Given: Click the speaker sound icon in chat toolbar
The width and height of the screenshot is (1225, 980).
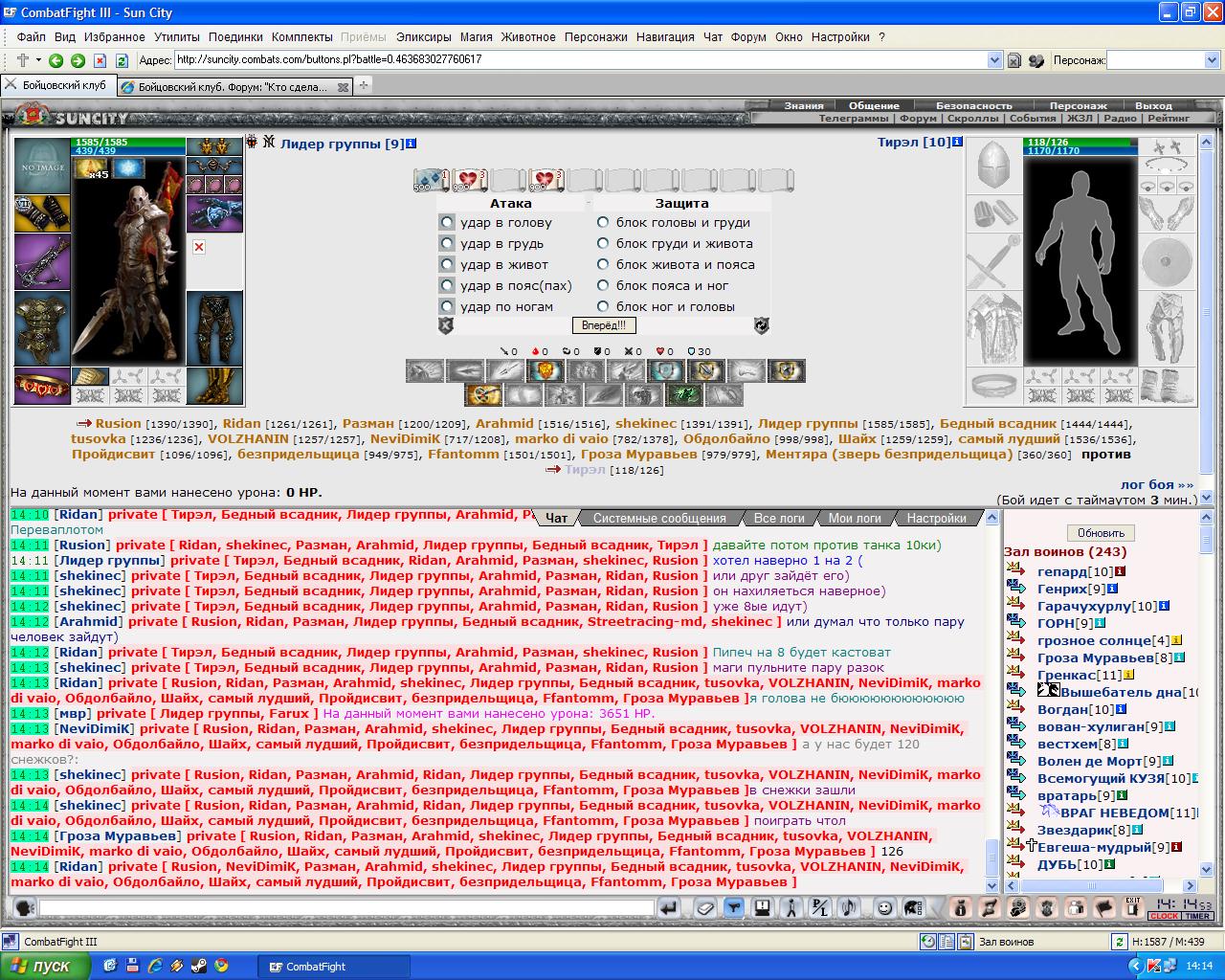Looking at the screenshot, I should 849,907.
